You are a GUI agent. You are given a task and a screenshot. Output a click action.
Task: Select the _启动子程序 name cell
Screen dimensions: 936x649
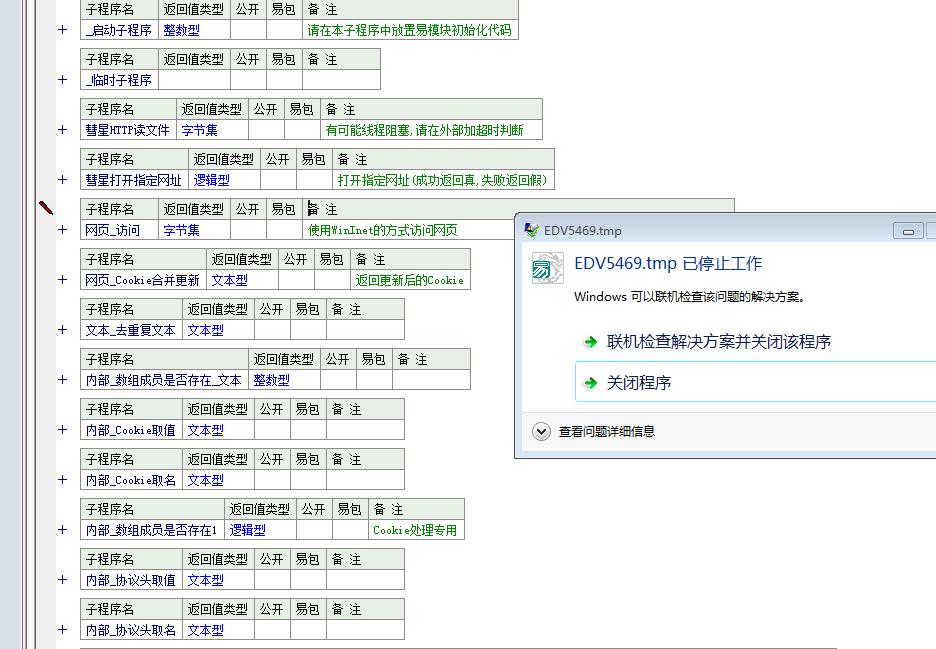pos(119,30)
